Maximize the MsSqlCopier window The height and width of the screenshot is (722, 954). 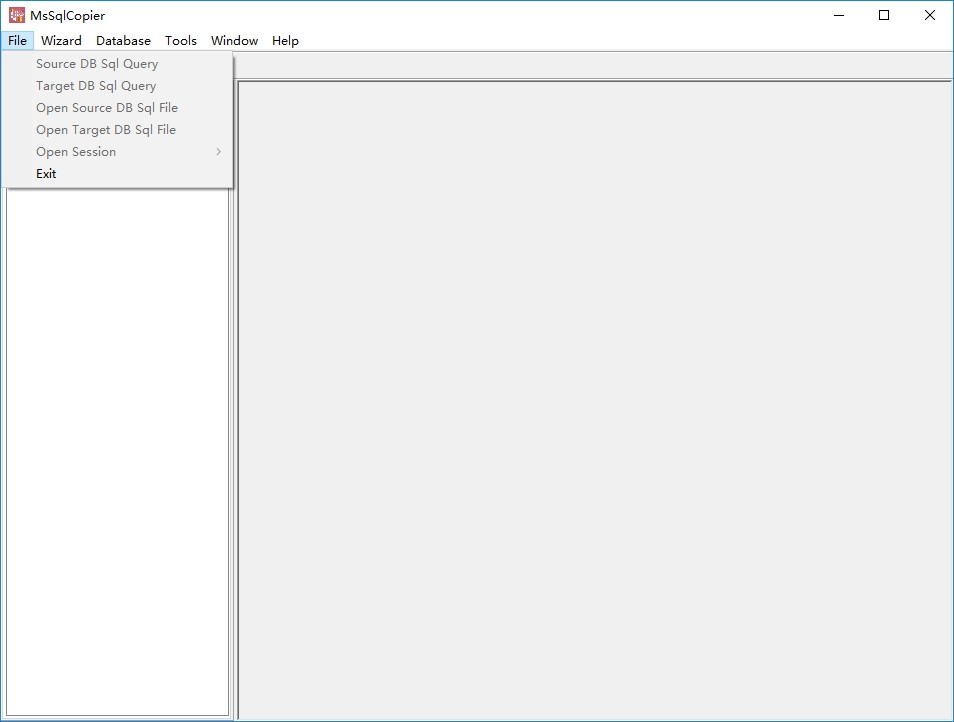pos(884,15)
